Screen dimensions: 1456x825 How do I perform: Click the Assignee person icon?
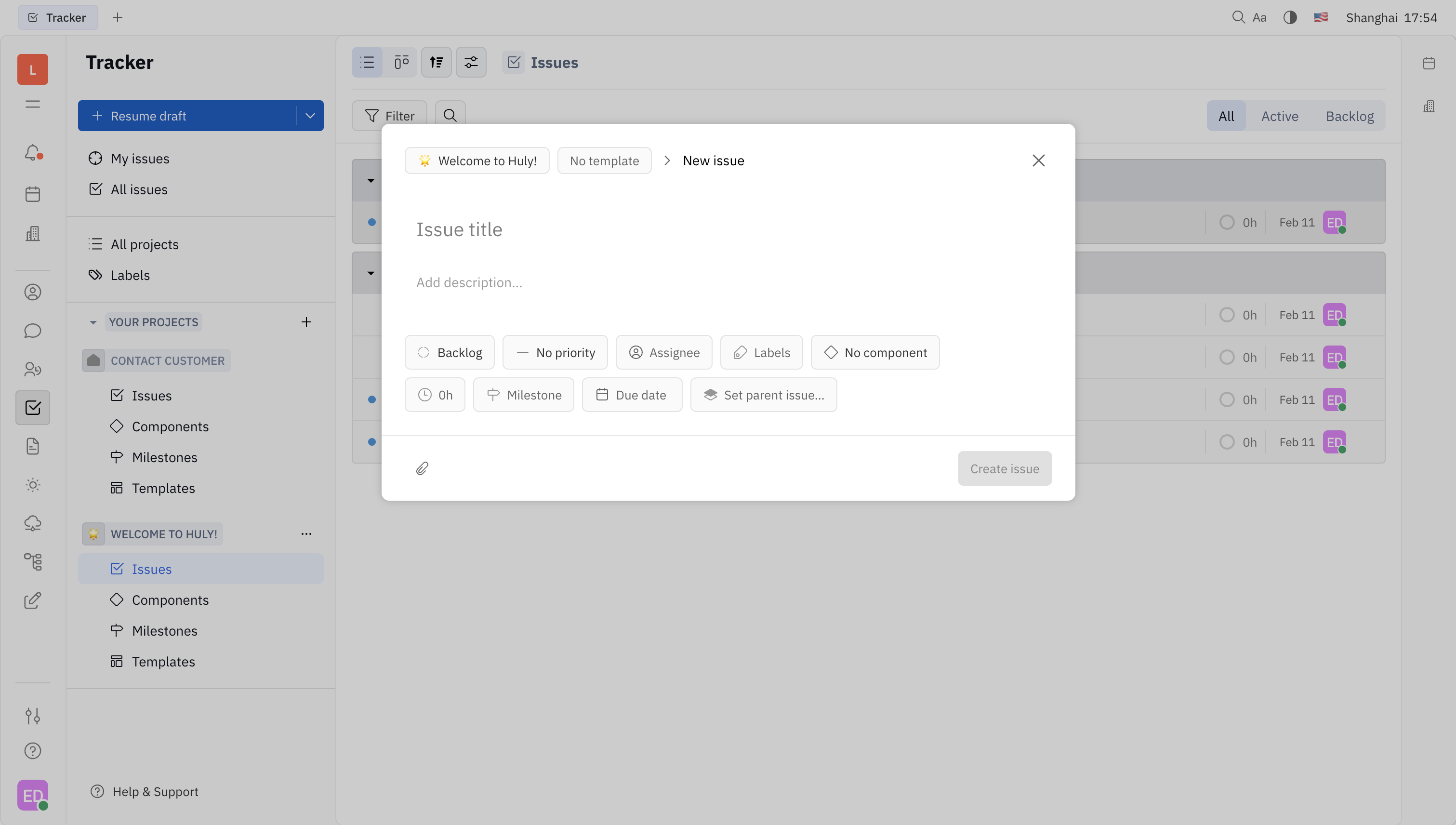(x=635, y=352)
